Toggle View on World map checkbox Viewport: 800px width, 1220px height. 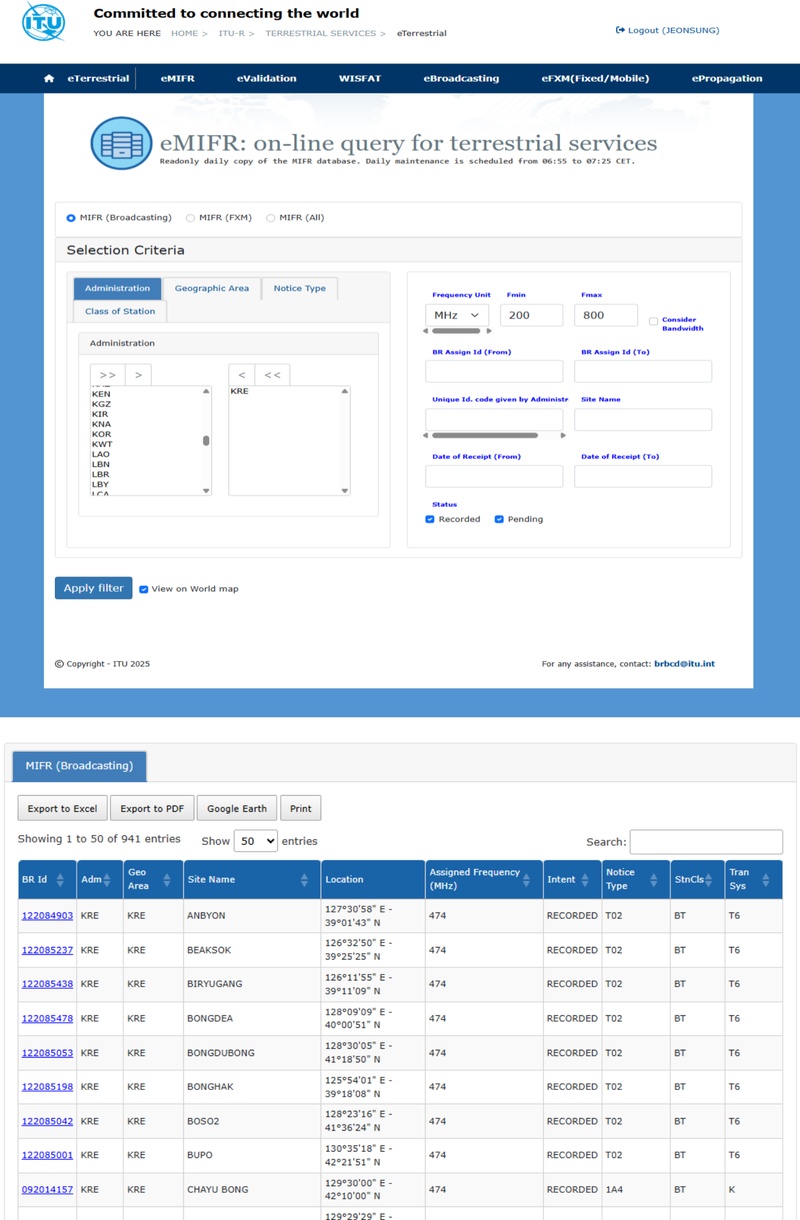(x=144, y=589)
